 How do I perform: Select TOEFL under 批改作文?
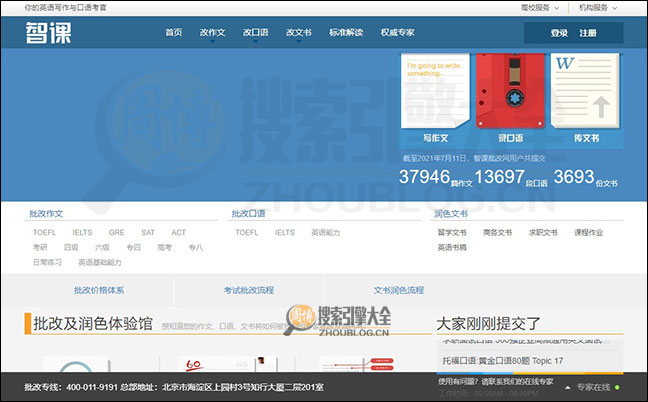coord(44,233)
